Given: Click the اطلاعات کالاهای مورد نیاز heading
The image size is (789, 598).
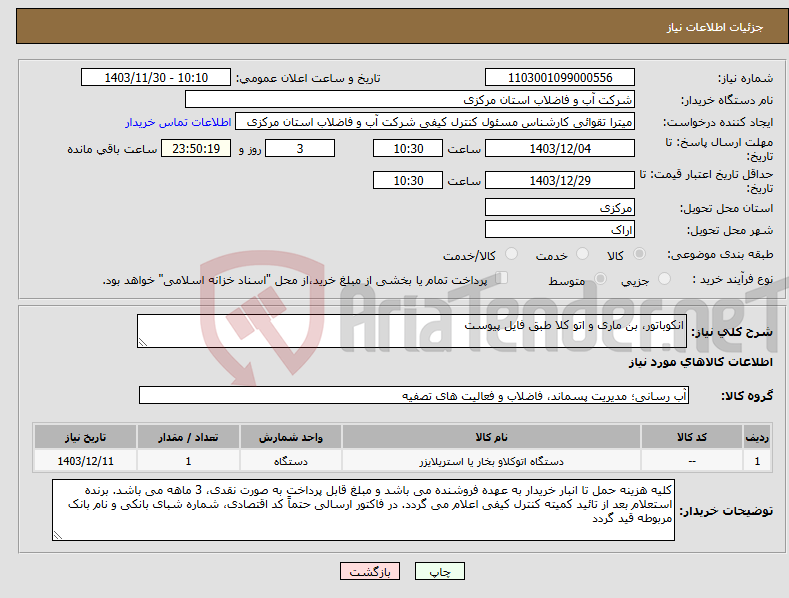Looking at the screenshot, I should [700, 362].
